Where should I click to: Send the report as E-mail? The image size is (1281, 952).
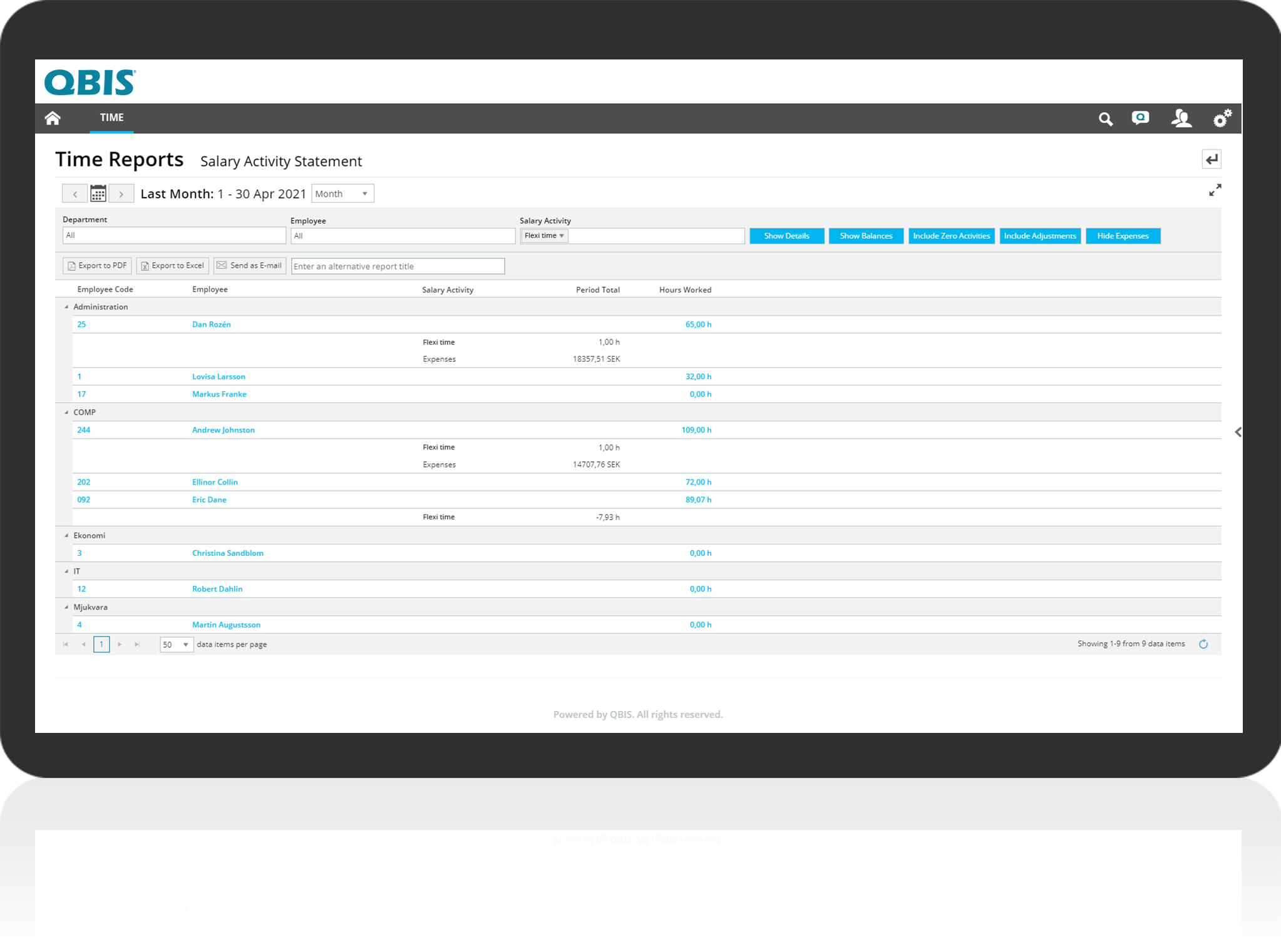[x=250, y=265]
